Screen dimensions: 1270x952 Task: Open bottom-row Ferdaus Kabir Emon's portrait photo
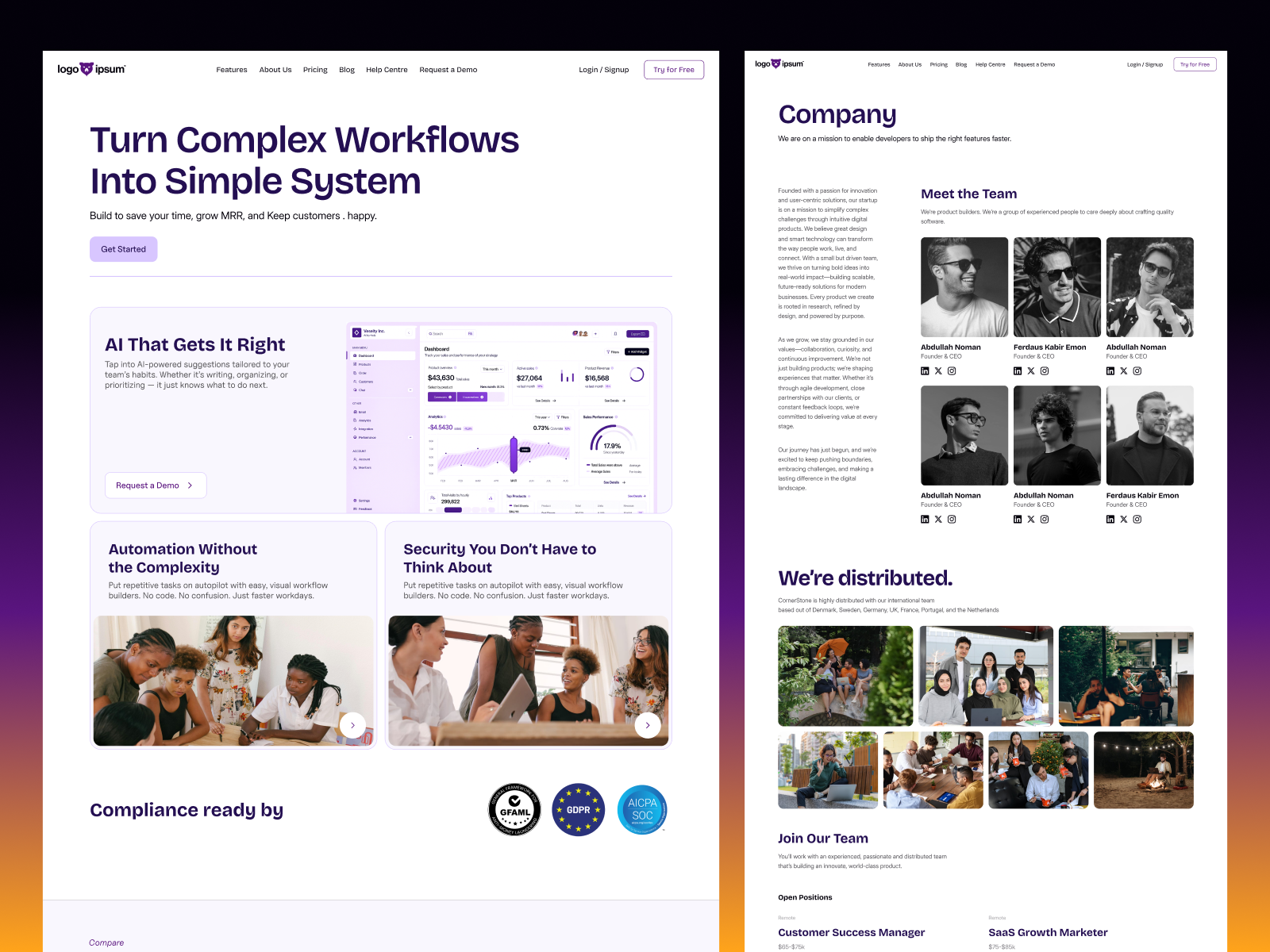click(1150, 436)
